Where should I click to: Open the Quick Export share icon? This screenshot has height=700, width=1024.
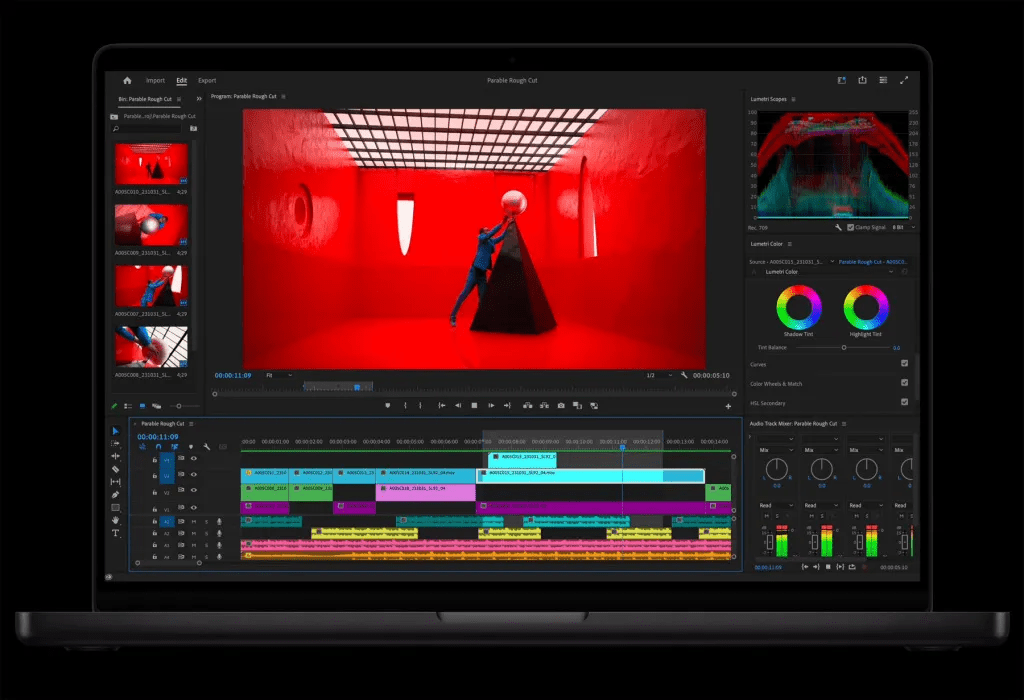coord(862,80)
